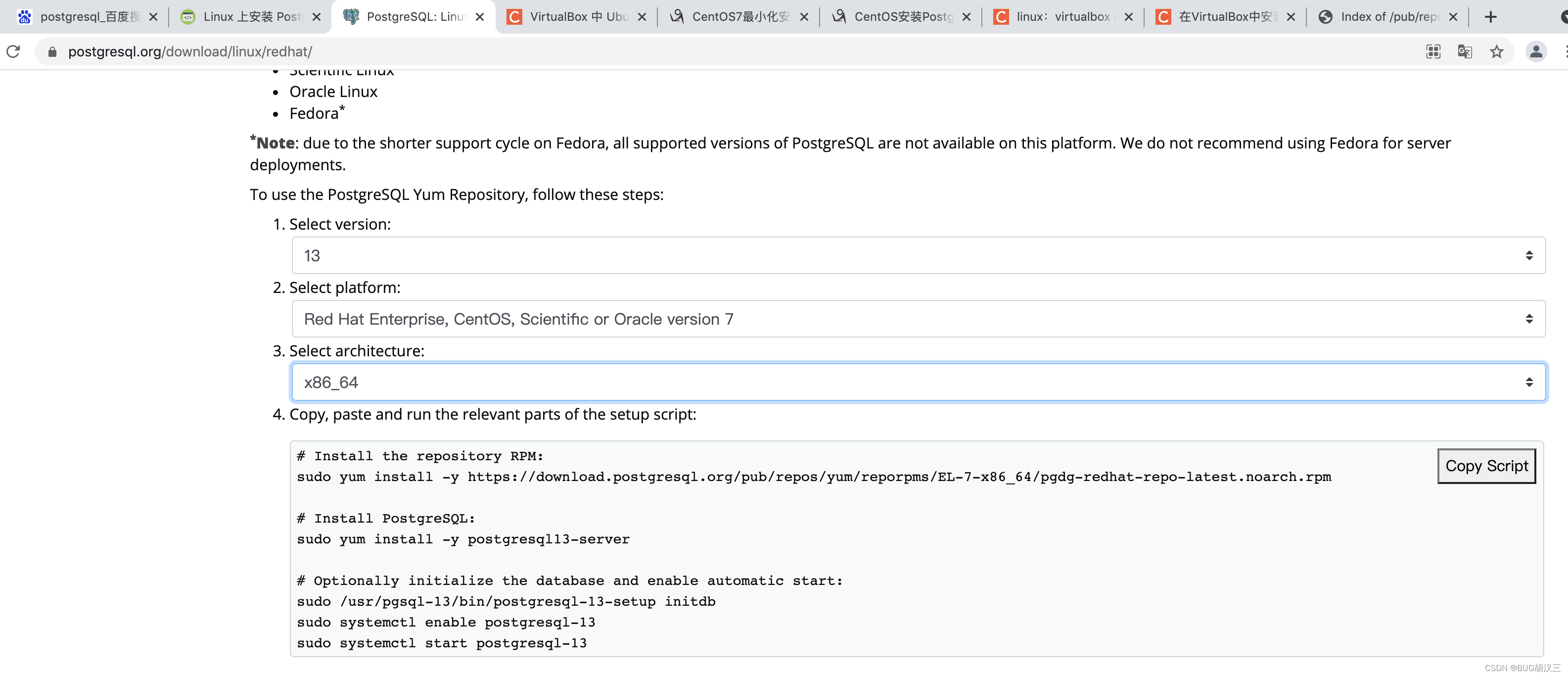
Task: Bookmark page with star icon
Action: click(x=1496, y=52)
